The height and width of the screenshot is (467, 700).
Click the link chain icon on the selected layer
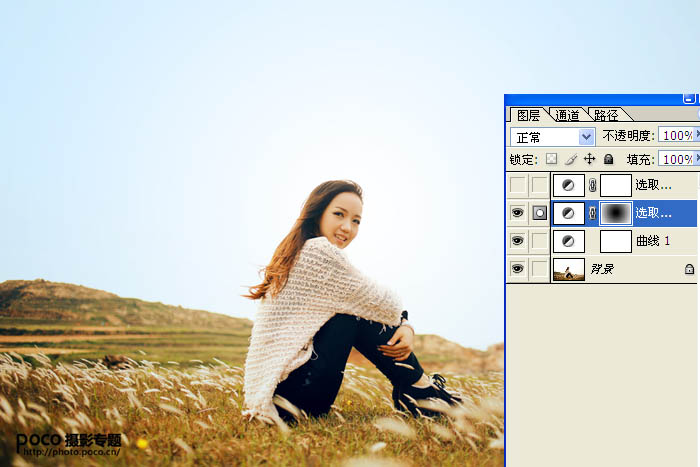[x=592, y=213]
